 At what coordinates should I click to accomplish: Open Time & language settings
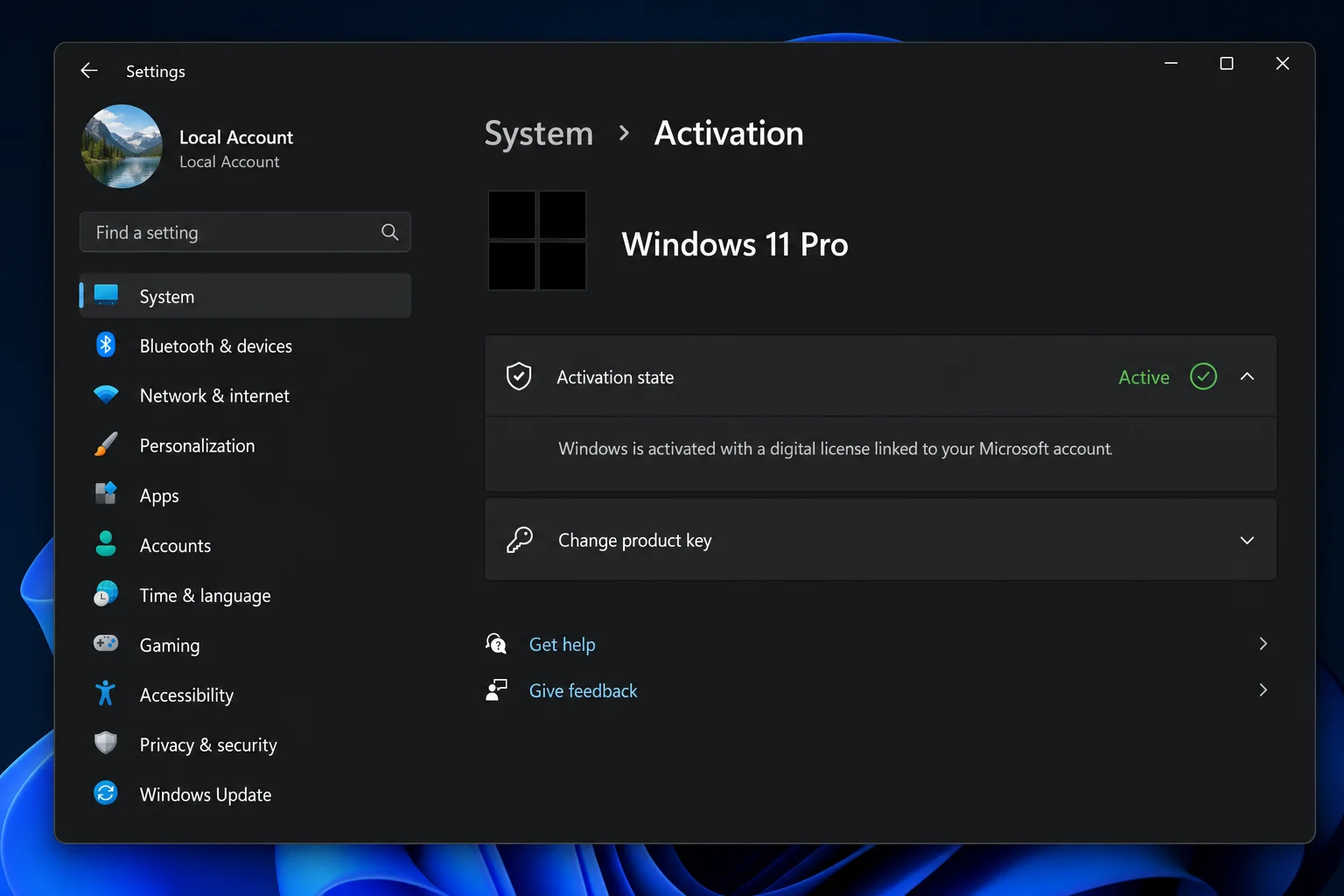[206, 596]
